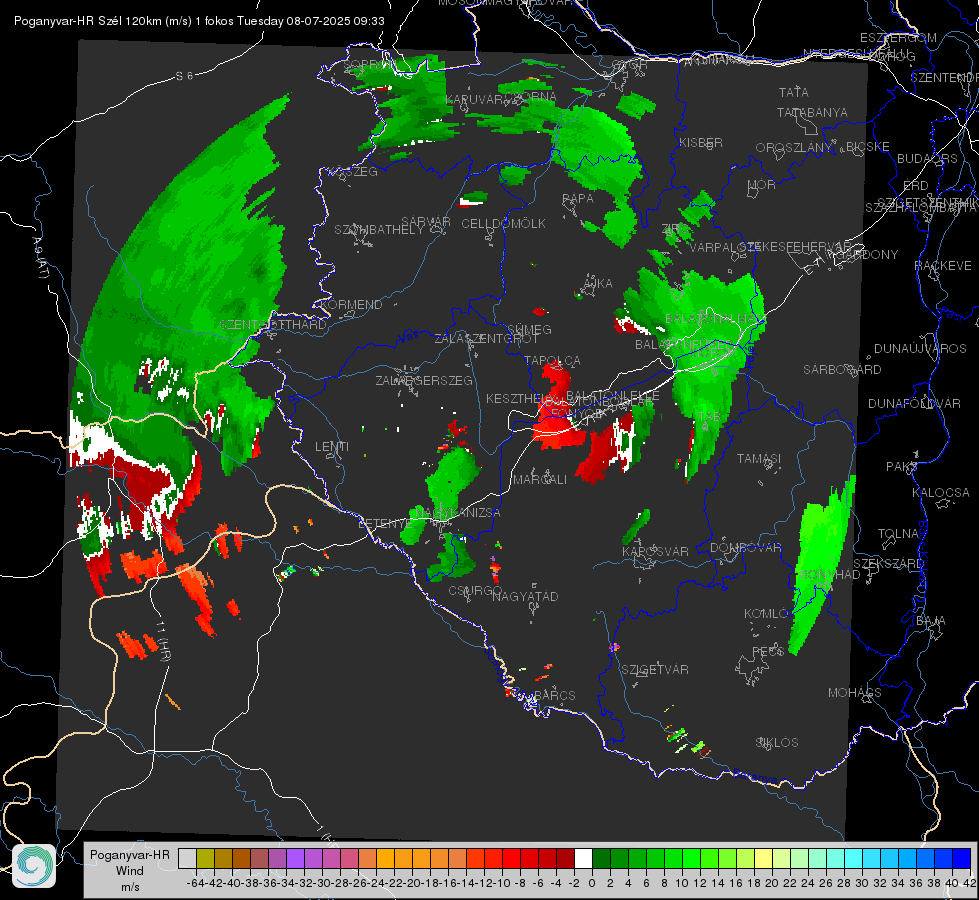Click the ERD city label
The width and height of the screenshot is (979, 900).
[x=916, y=186]
